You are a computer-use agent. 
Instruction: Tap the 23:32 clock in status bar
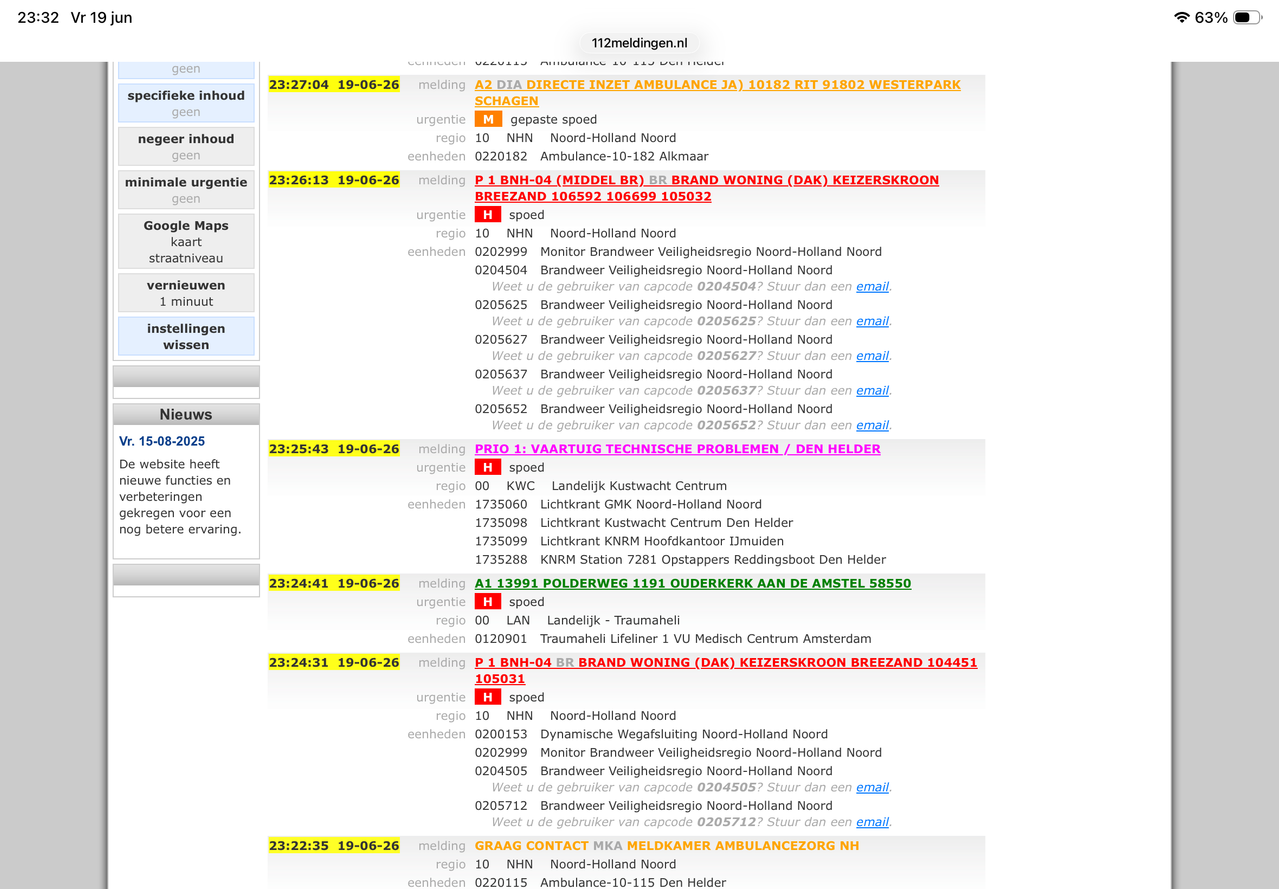[38, 18]
